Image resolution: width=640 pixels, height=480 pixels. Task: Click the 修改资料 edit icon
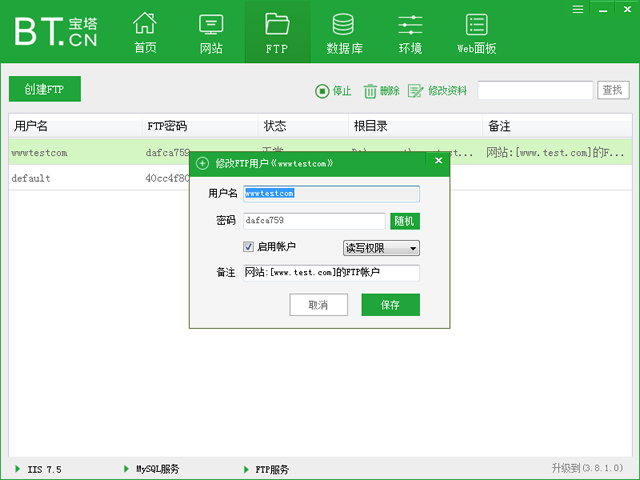point(416,91)
